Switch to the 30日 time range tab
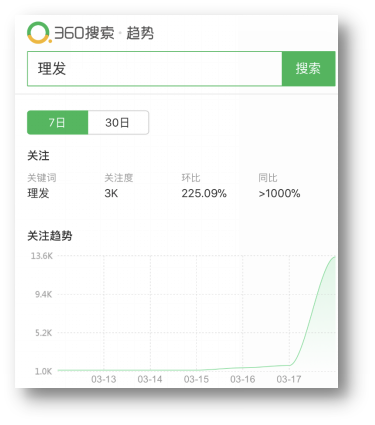375x425 pixels. tap(118, 123)
